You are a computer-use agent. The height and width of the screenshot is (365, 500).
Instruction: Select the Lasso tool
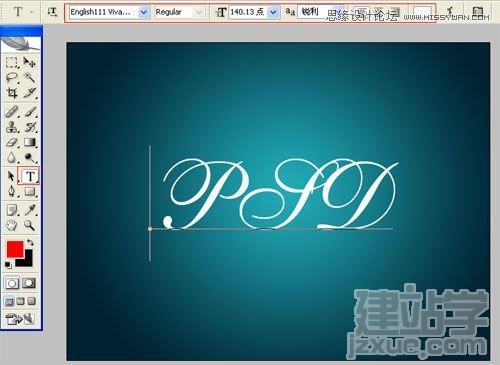point(12,77)
